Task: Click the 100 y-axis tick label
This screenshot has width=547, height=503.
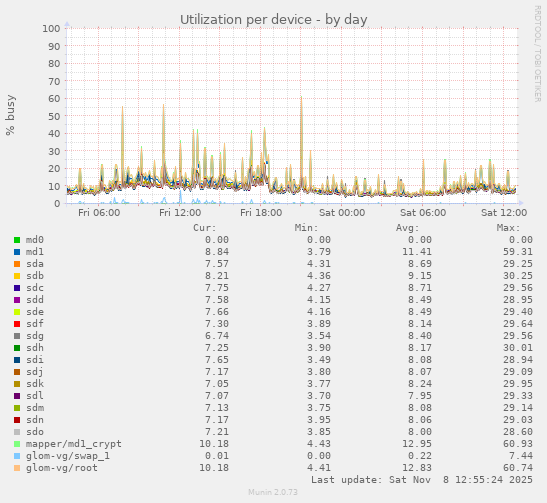Action: (51, 29)
